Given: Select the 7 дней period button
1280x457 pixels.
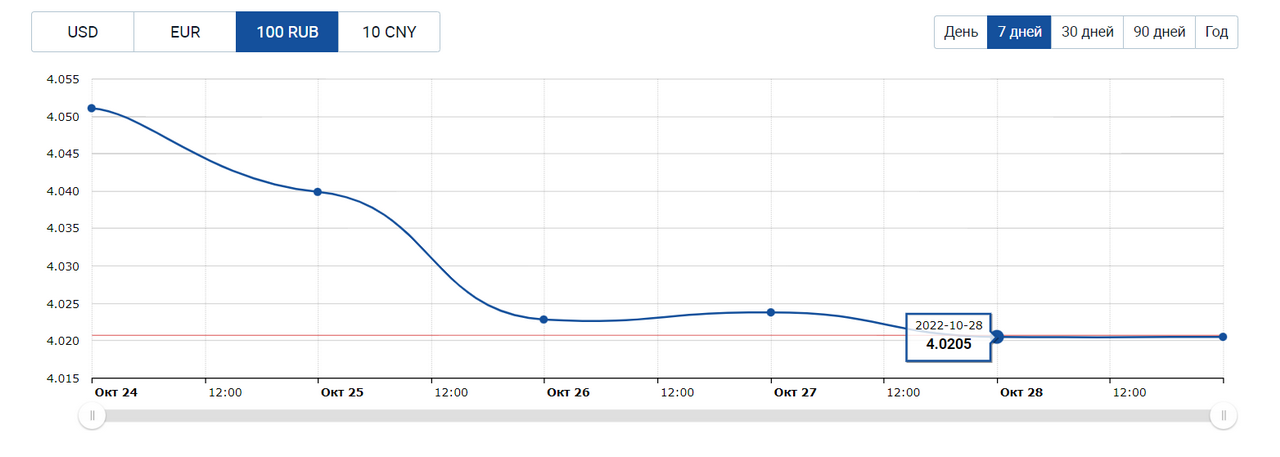Looking at the screenshot, I should [x=1019, y=32].
